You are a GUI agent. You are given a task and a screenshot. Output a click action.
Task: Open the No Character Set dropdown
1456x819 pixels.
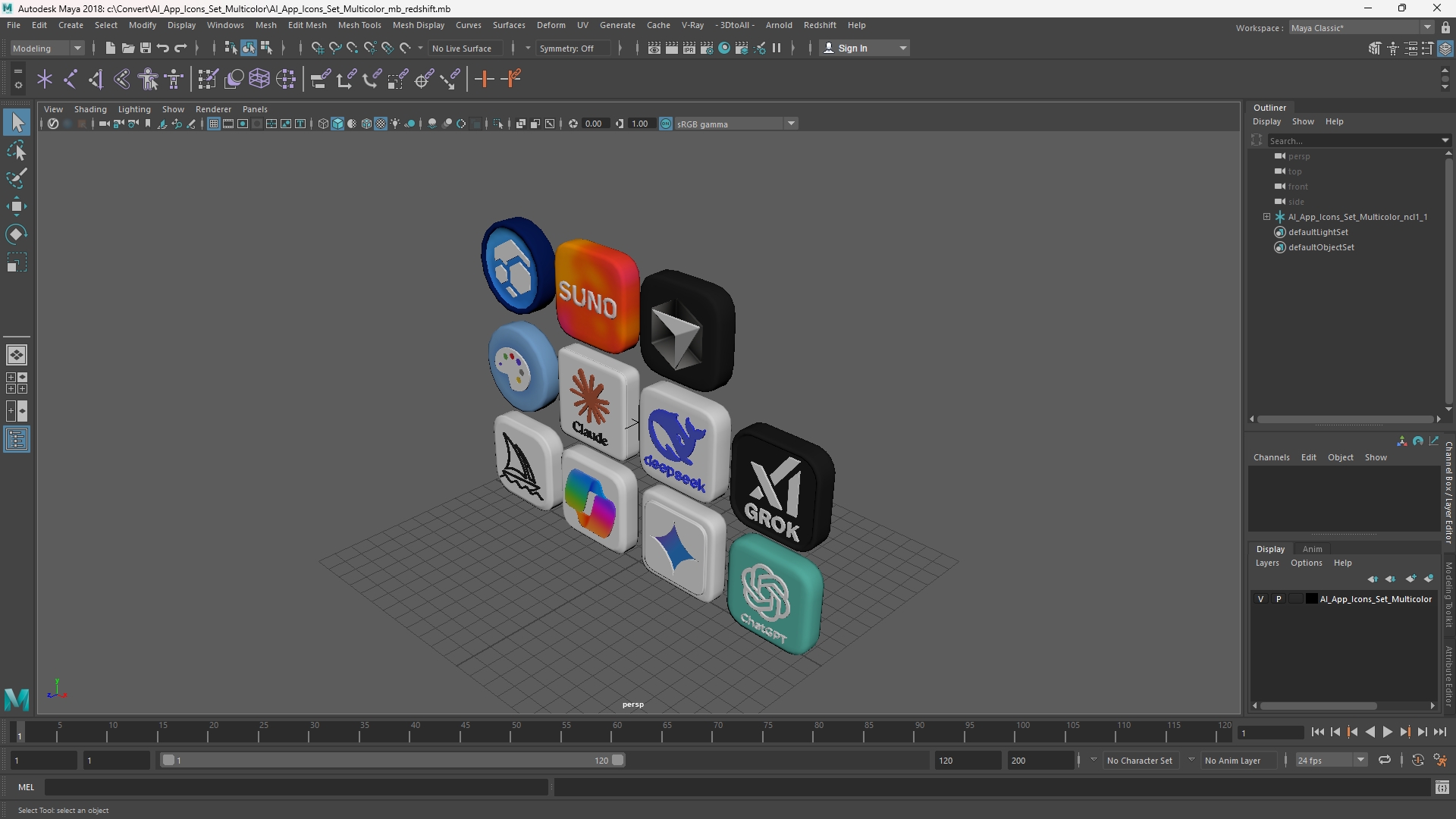coord(1141,760)
